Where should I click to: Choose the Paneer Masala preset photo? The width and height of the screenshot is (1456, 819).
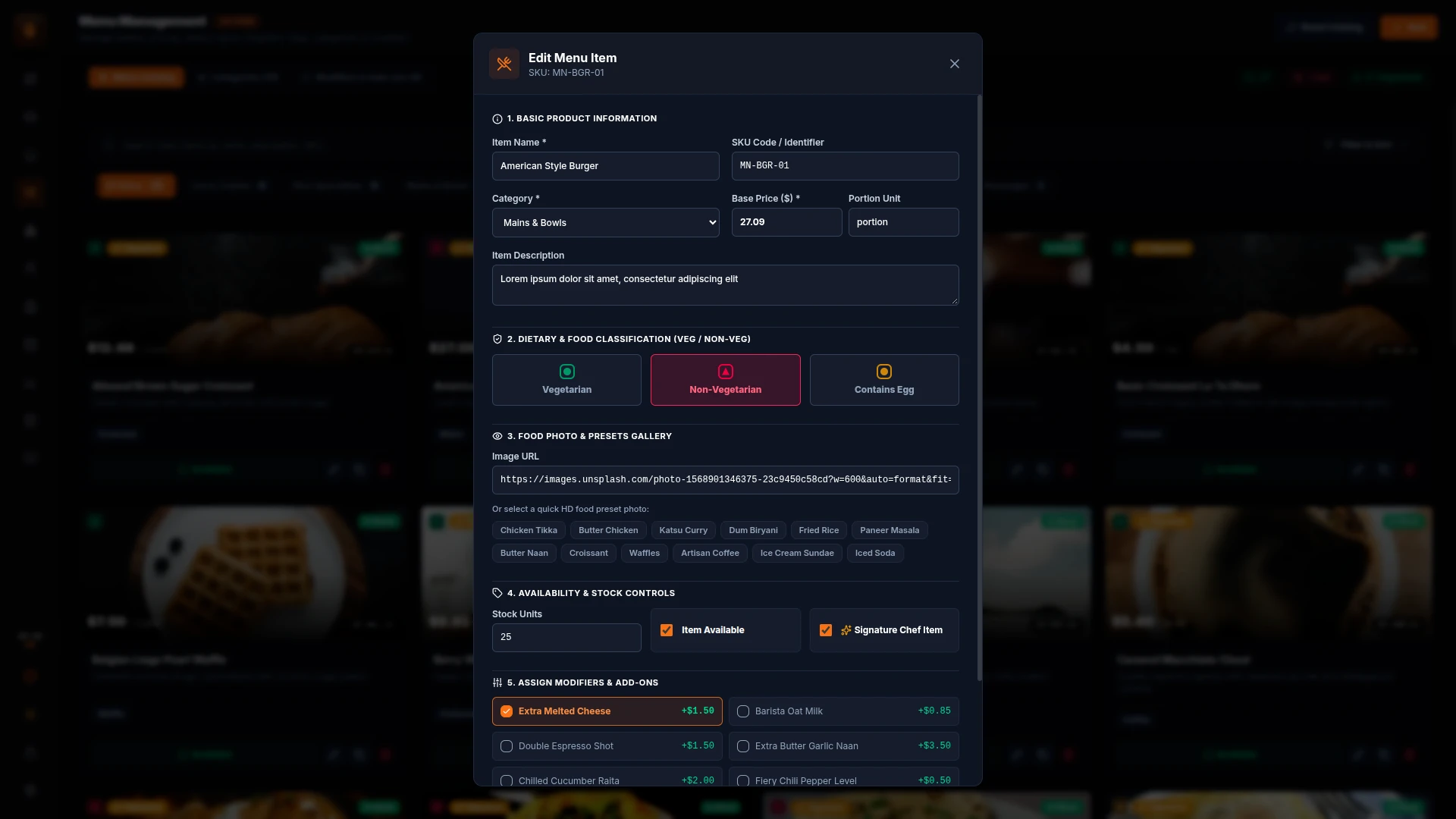tap(890, 530)
